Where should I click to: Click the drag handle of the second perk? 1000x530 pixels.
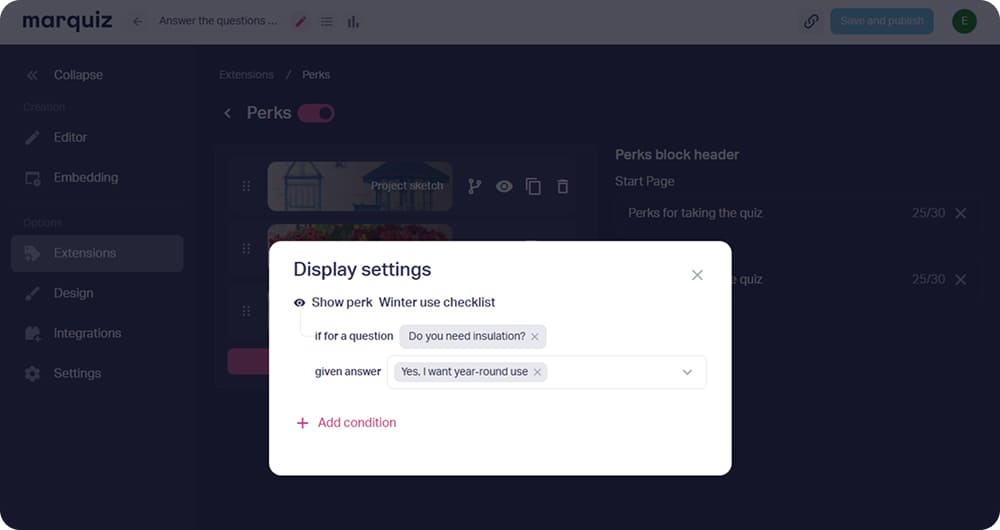pyautogui.click(x=246, y=248)
